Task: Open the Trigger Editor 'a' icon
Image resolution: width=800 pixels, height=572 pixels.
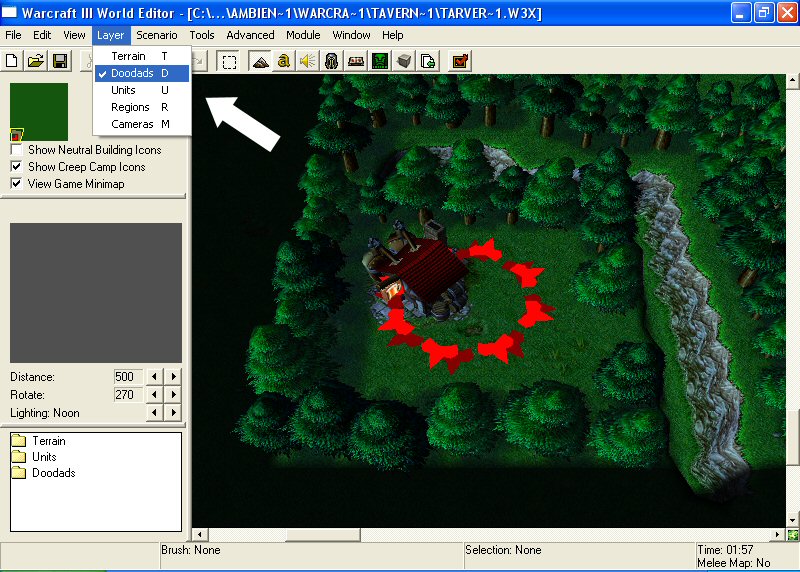Action: [x=284, y=62]
